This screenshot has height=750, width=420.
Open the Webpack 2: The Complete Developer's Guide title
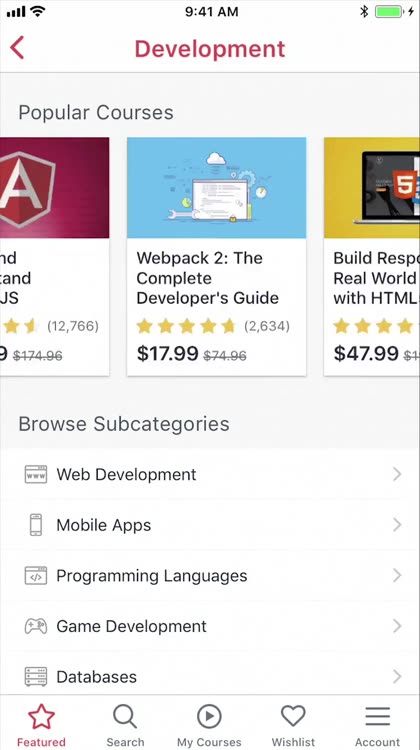(x=208, y=278)
